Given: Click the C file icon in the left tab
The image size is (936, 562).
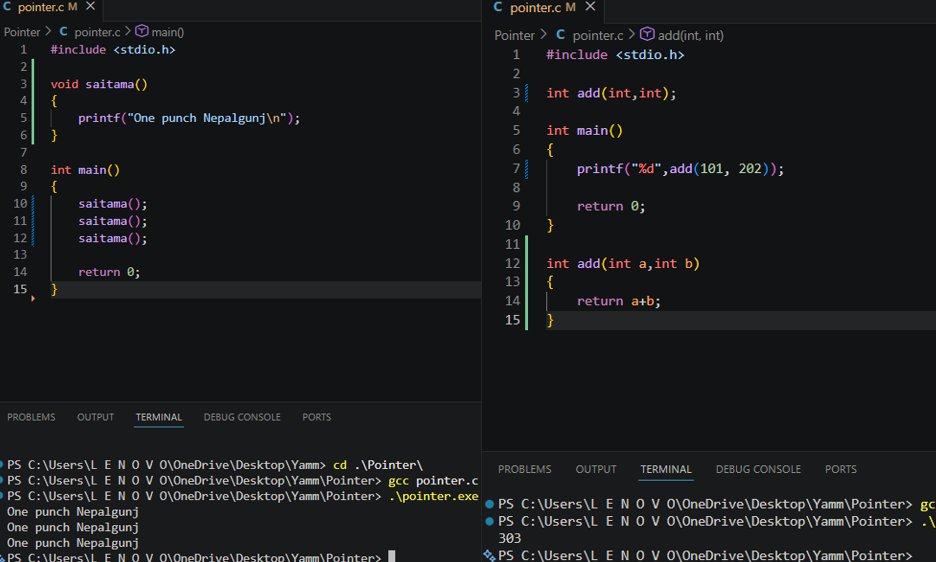Looking at the screenshot, I should pos(7,7).
